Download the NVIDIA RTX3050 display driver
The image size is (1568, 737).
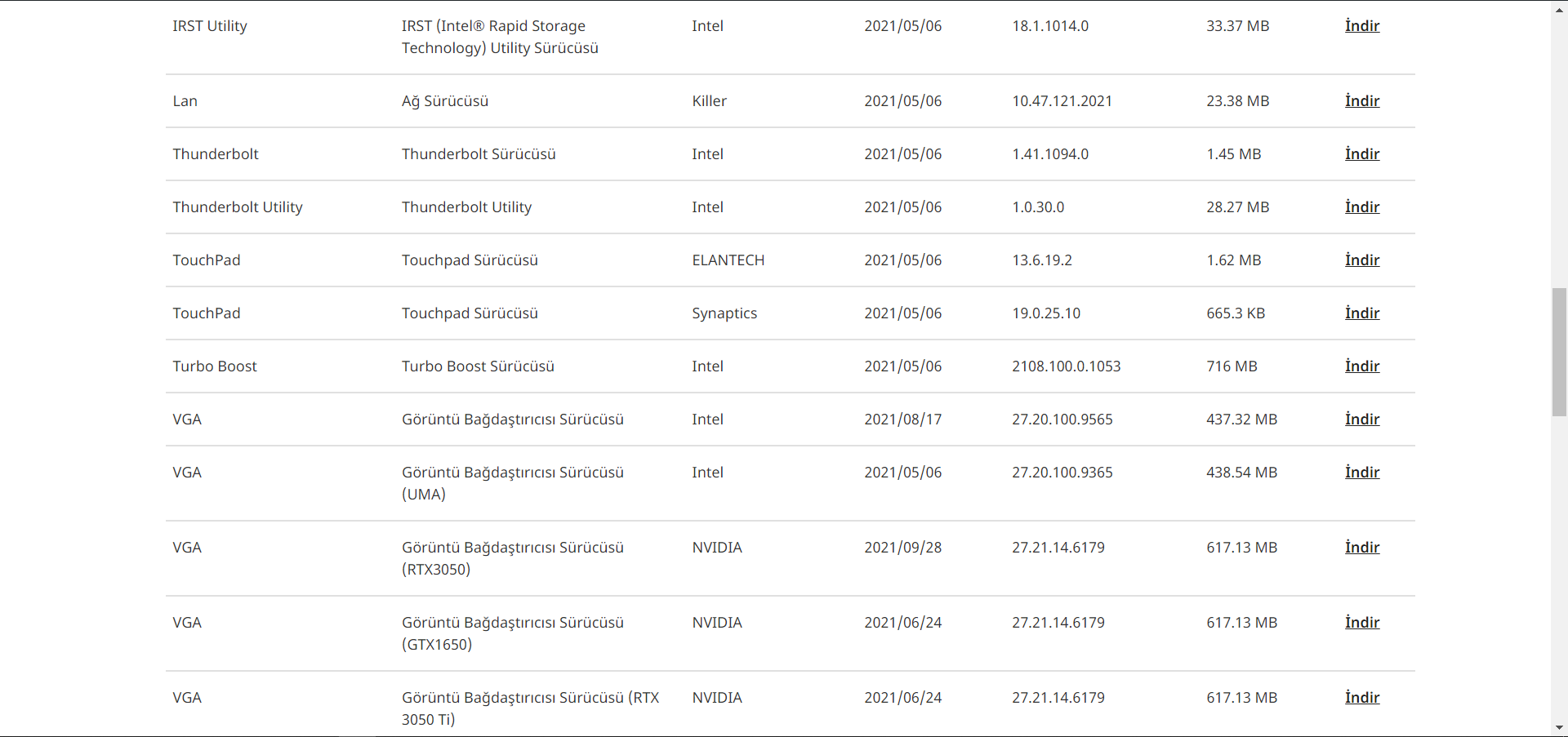[x=1362, y=548]
